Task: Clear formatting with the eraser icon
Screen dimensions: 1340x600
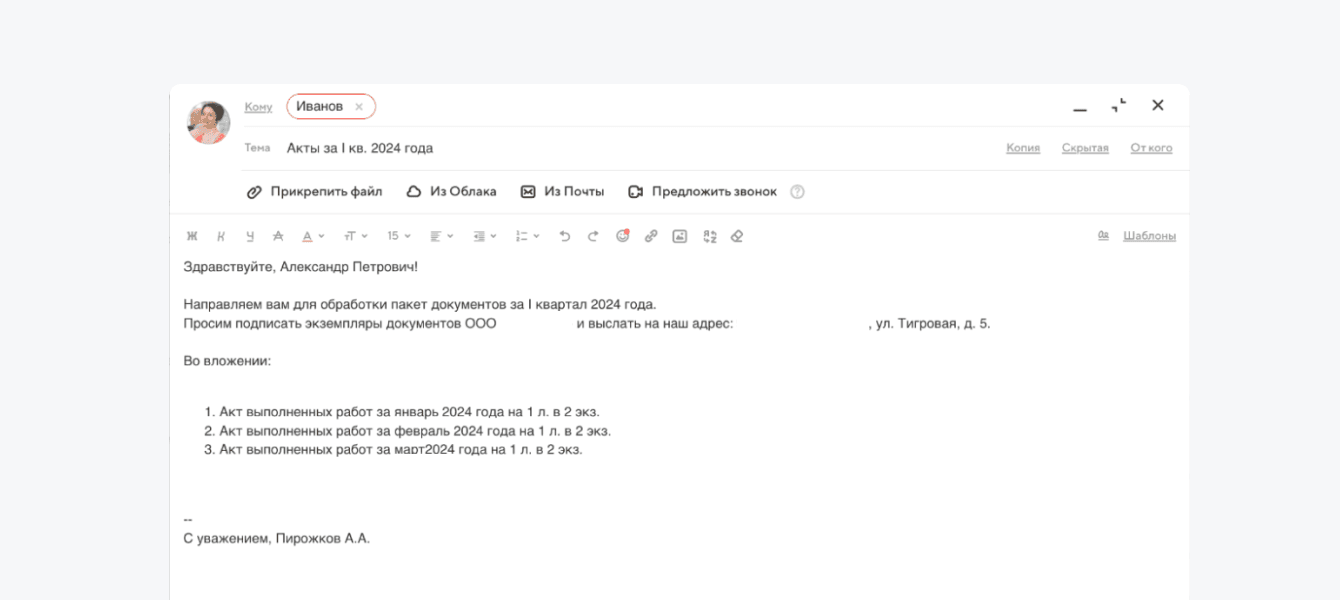Action: (x=737, y=236)
